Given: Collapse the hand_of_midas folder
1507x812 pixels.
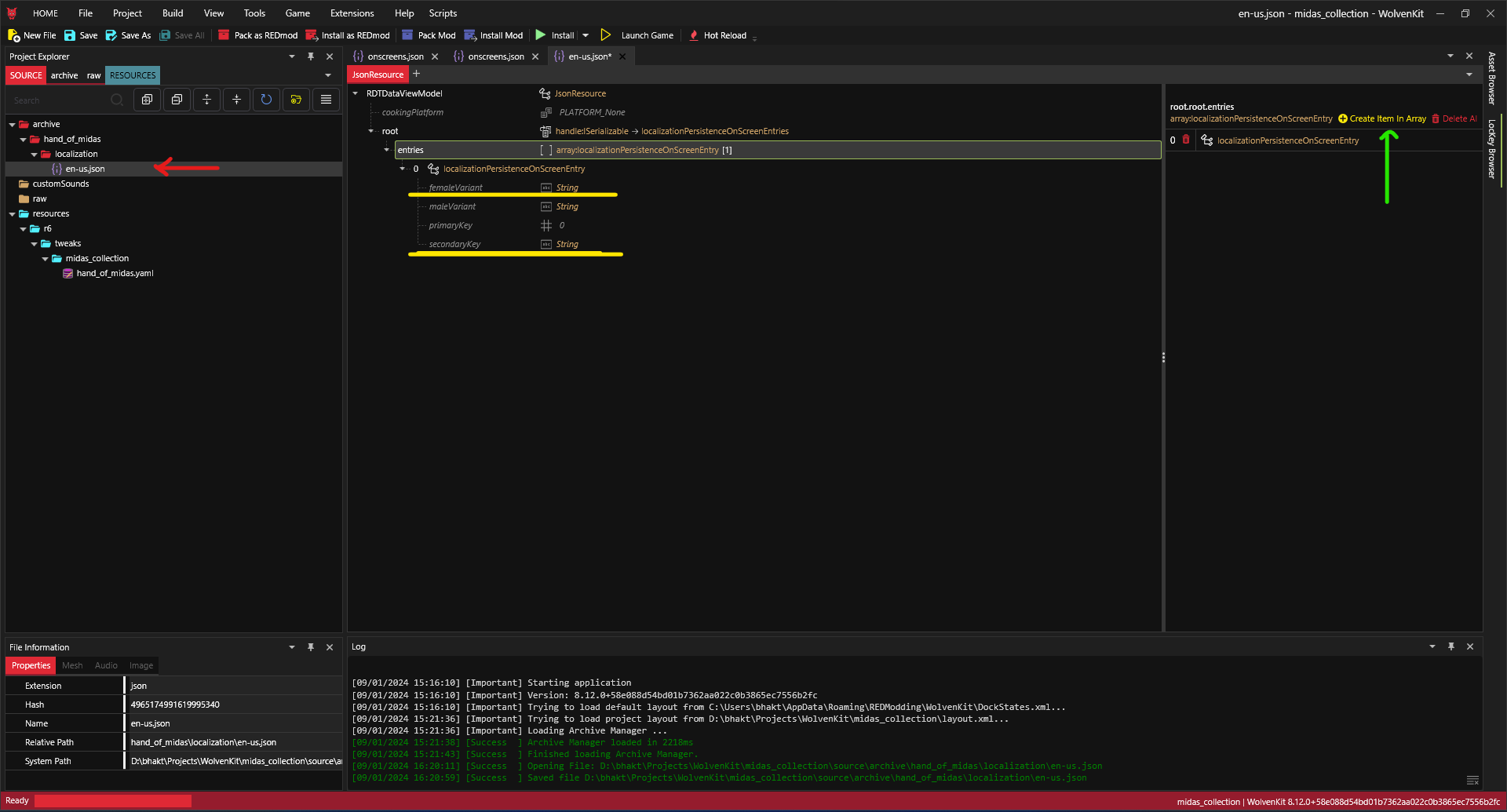Looking at the screenshot, I should point(24,140).
